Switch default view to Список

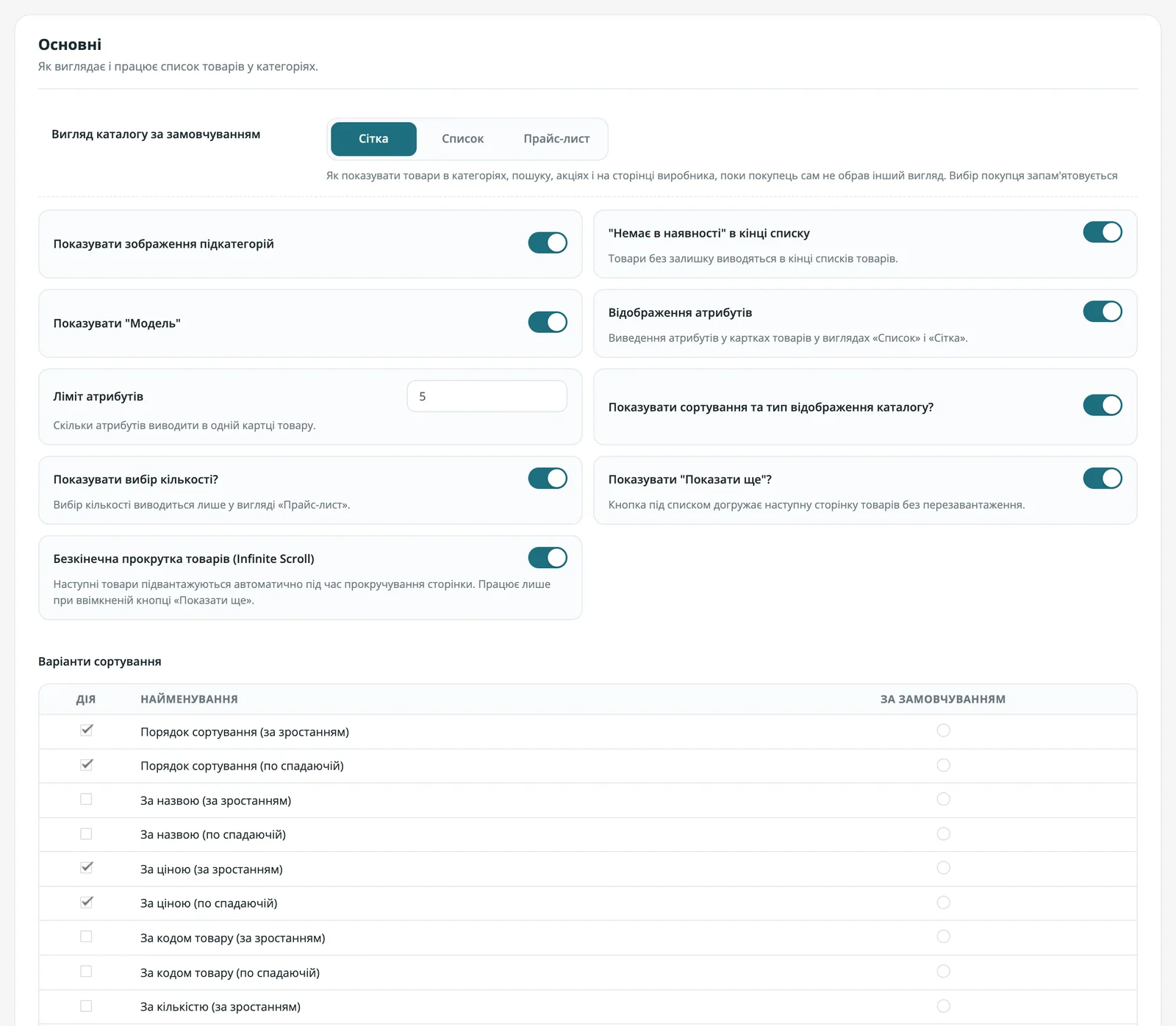pyautogui.click(x=462, y=139)
